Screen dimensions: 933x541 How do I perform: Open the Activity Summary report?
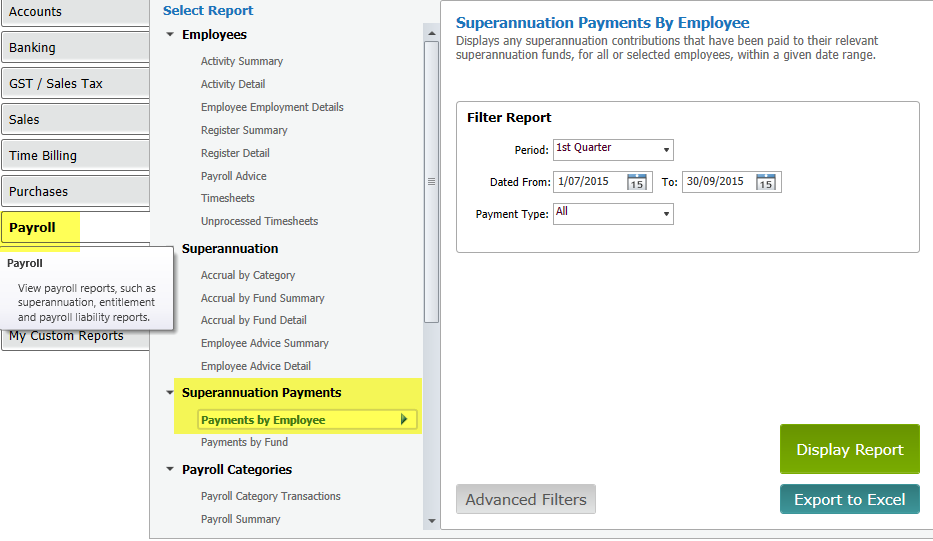pyautogui.click(x=241, y=61)
